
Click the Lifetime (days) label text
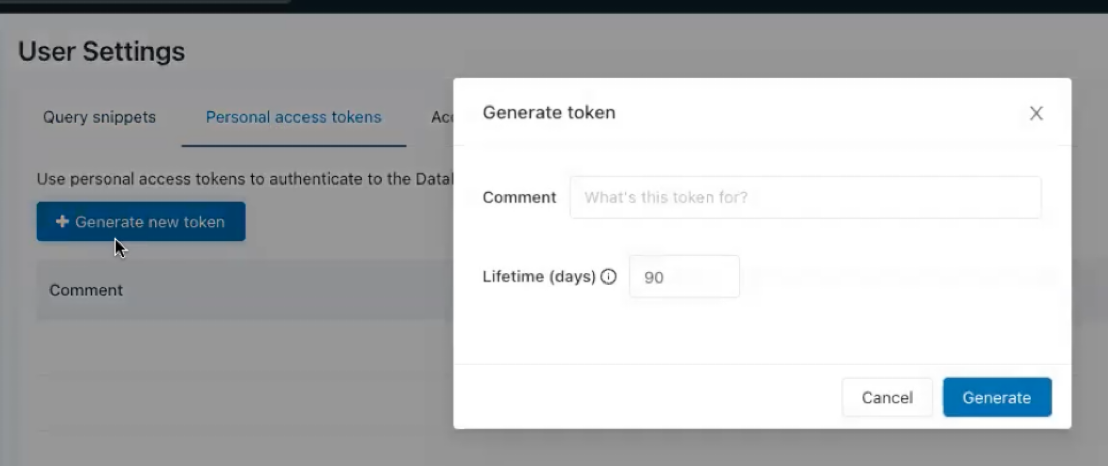click(x=539, y=277)
